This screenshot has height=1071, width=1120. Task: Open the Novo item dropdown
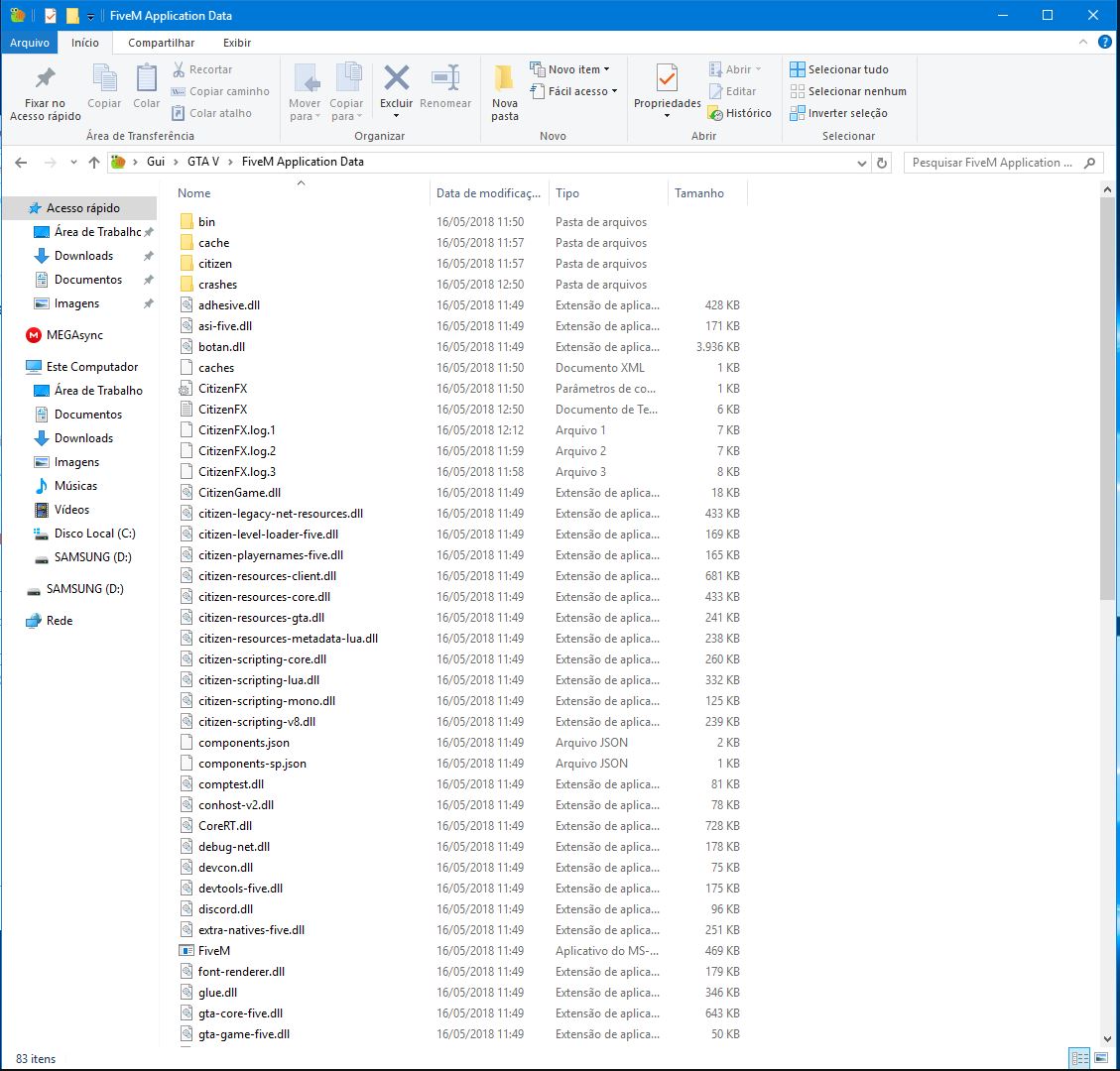coord(570,69)
